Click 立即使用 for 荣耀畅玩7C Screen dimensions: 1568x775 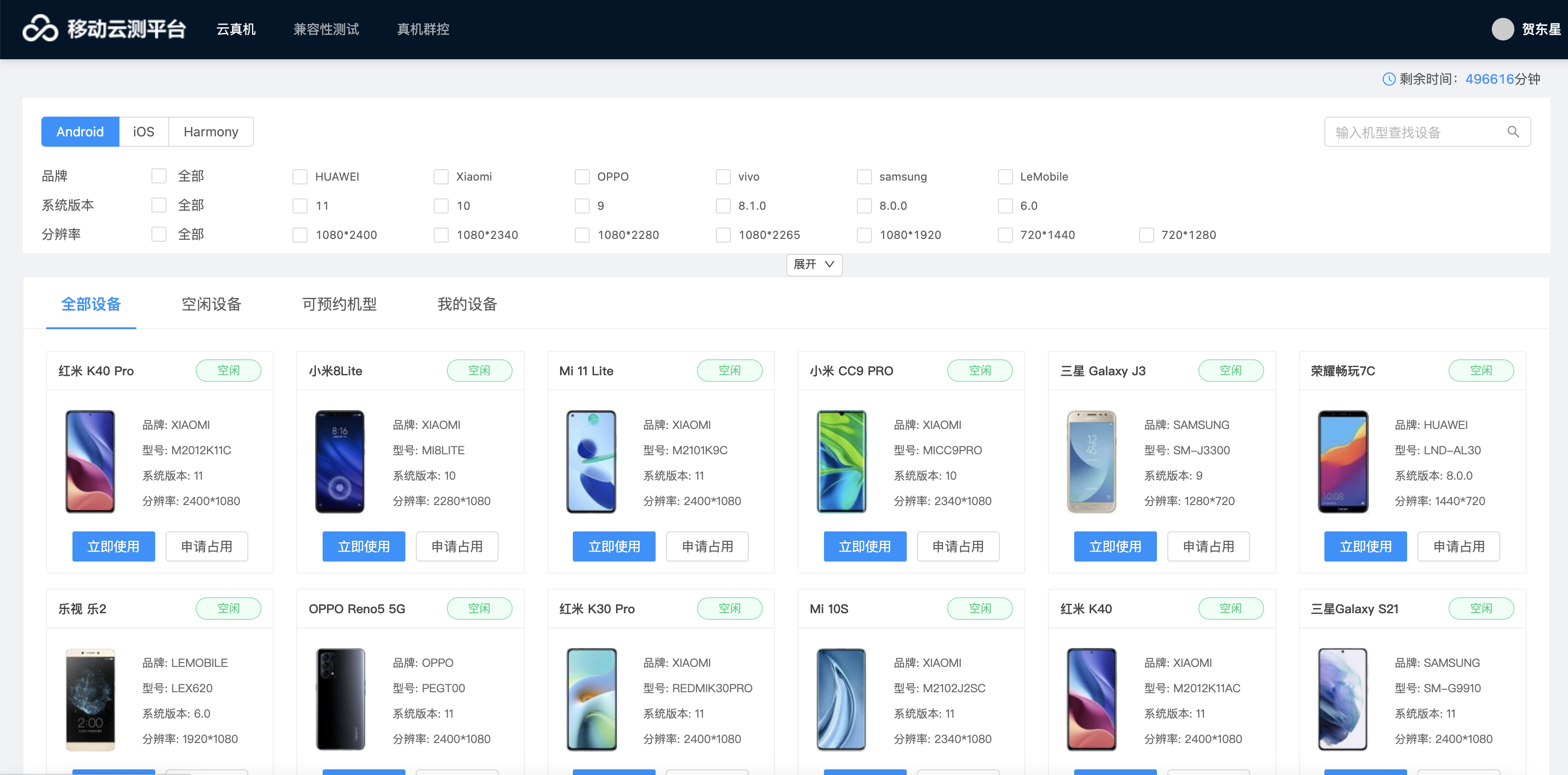point(1365,546)
